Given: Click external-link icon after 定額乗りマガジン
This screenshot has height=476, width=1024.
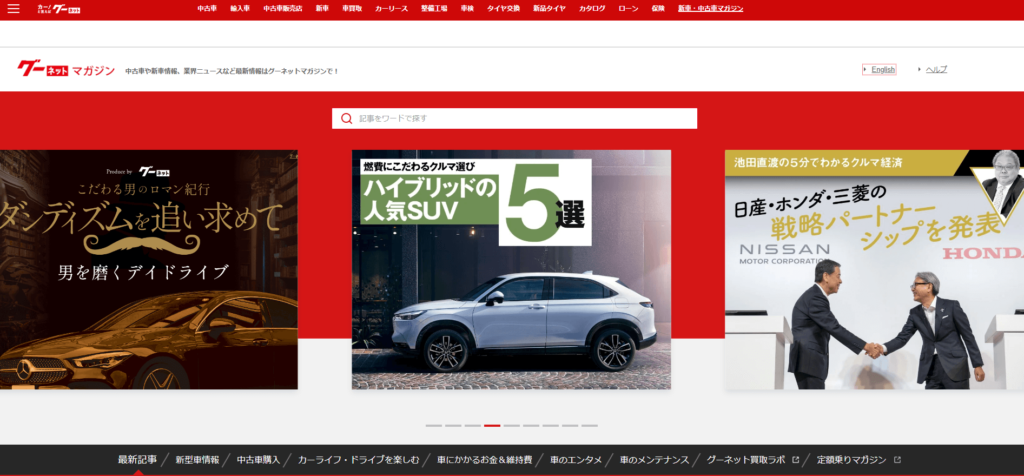Looking at the screenshot, I should [897, 460].
